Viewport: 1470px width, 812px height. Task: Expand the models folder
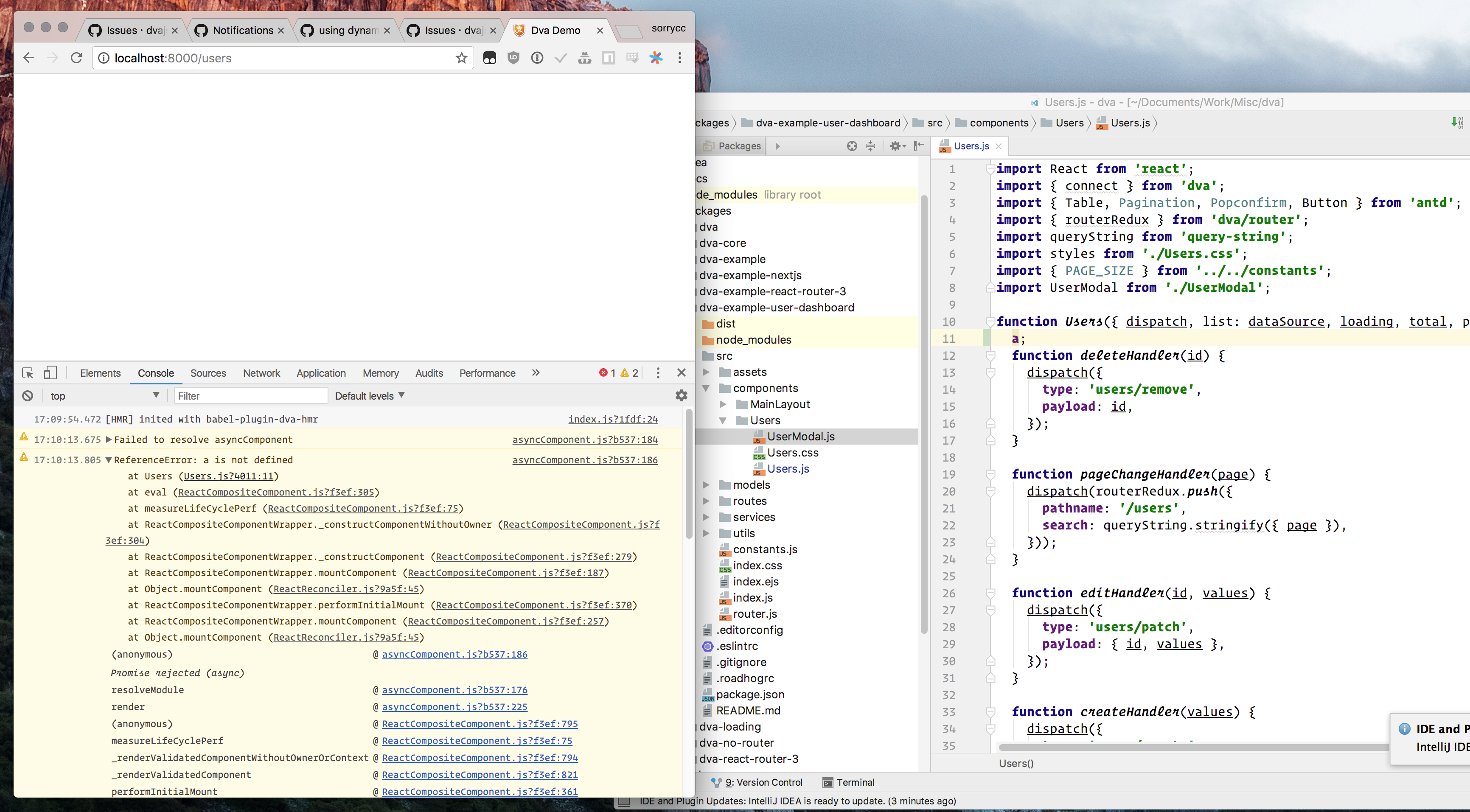(x=706, y=485)
